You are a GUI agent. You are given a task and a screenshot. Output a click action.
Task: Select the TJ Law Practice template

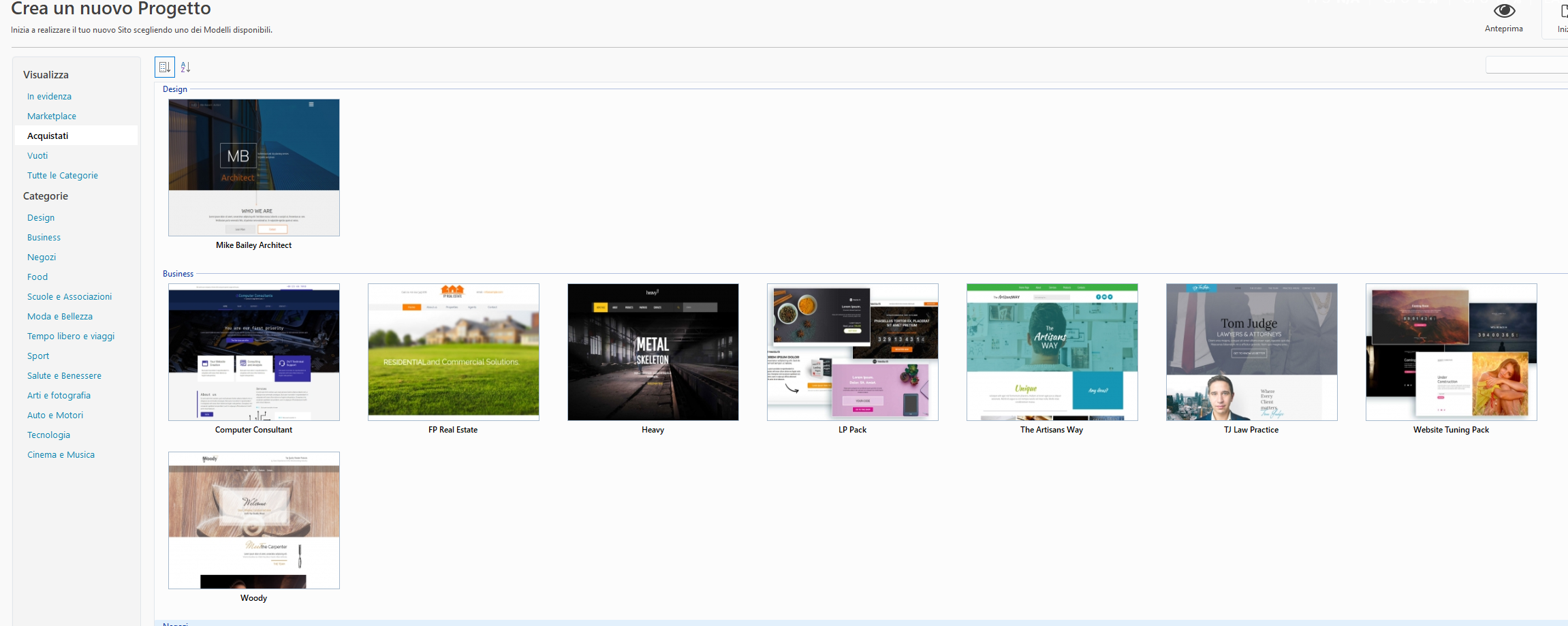(x=1251, y=352)
